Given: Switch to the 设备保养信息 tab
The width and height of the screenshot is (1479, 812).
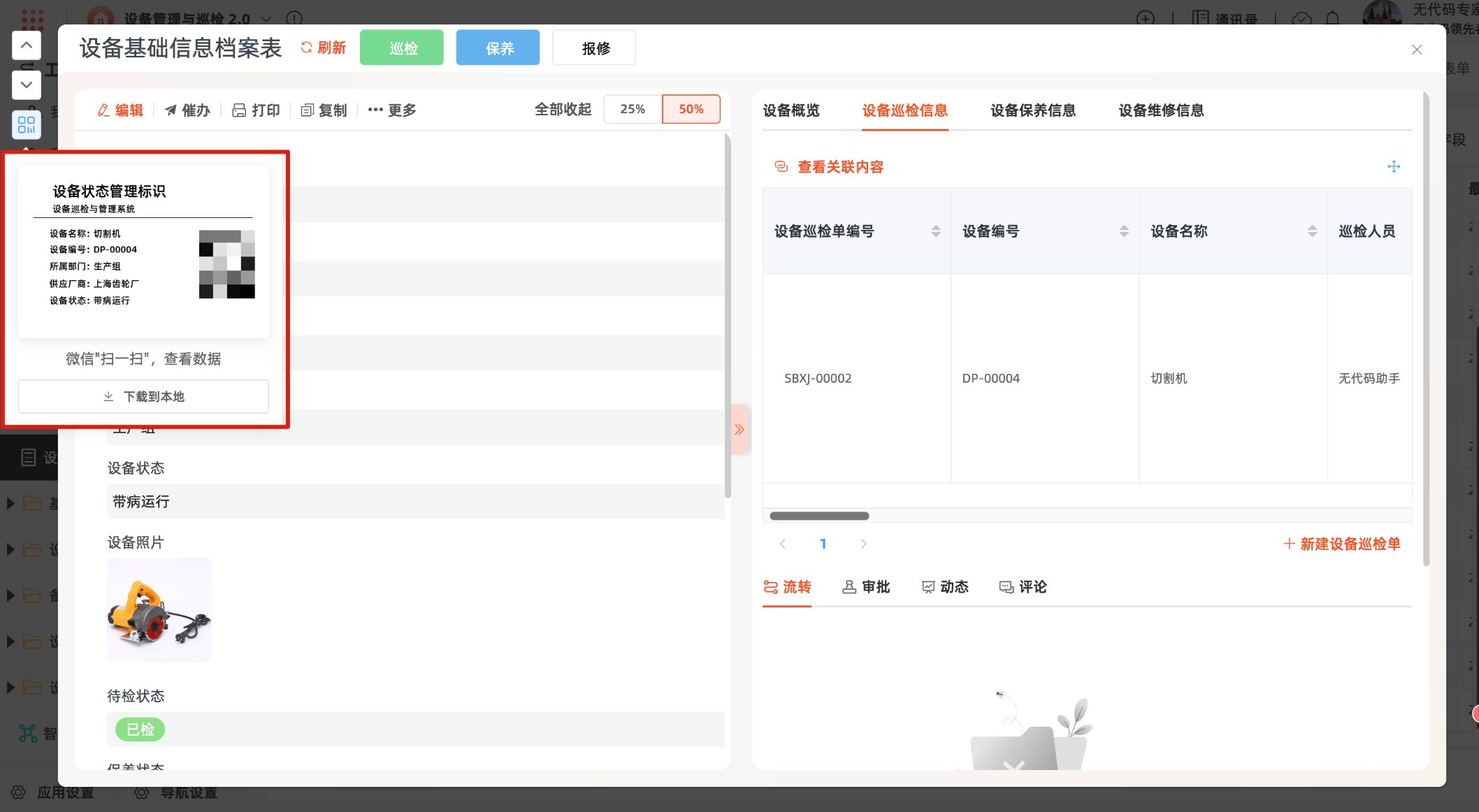Looking at the screenshot, I should coord(1032,110).
